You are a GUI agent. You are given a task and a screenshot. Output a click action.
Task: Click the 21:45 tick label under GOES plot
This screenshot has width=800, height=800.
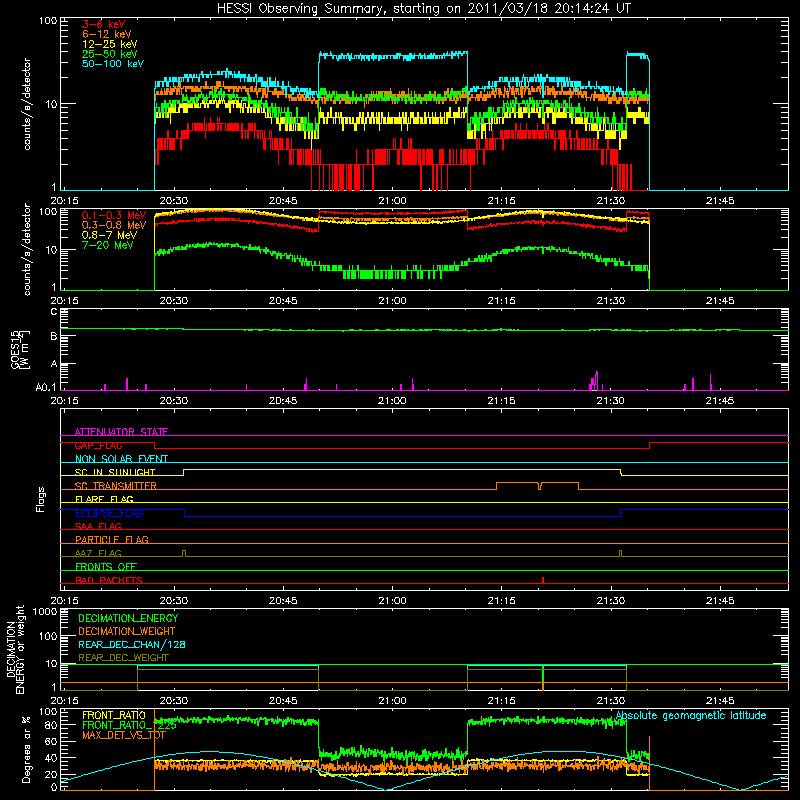coord(720,401)
